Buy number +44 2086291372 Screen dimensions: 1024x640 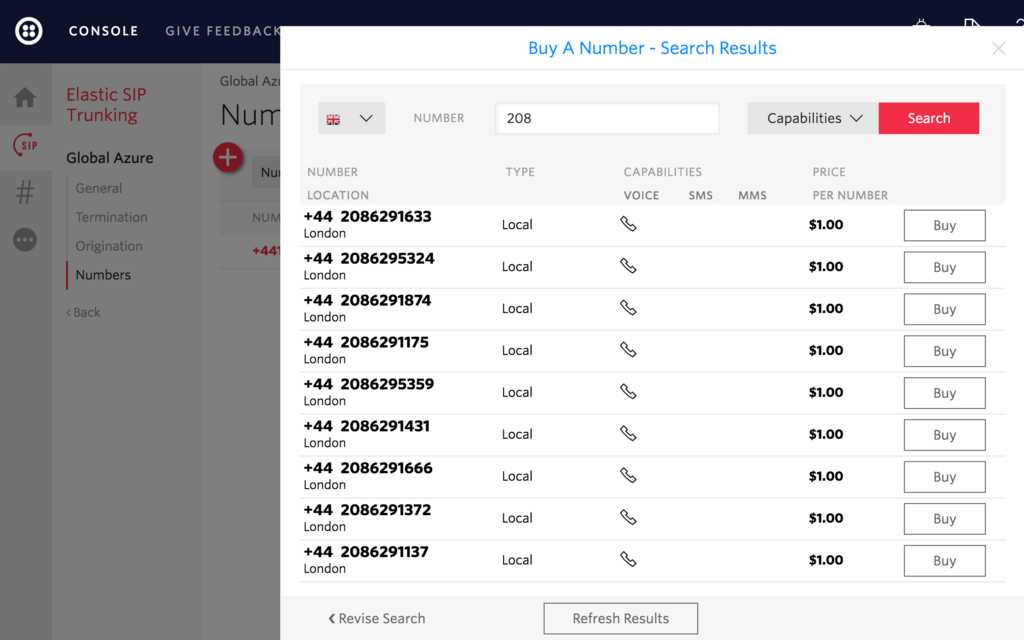tap(944, 519)
